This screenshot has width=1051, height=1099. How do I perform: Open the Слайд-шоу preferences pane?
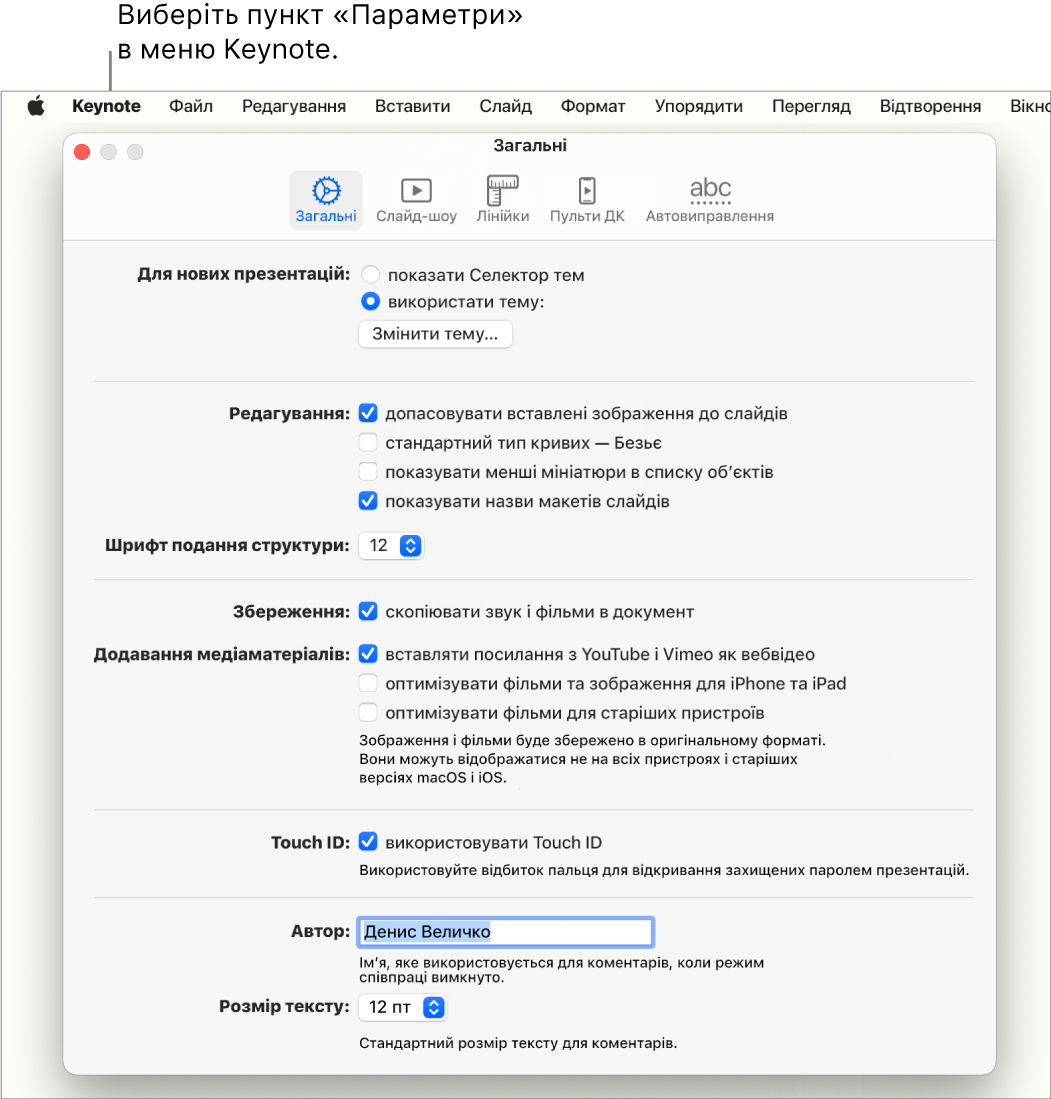pyautogui.click(x=416, y=200)
